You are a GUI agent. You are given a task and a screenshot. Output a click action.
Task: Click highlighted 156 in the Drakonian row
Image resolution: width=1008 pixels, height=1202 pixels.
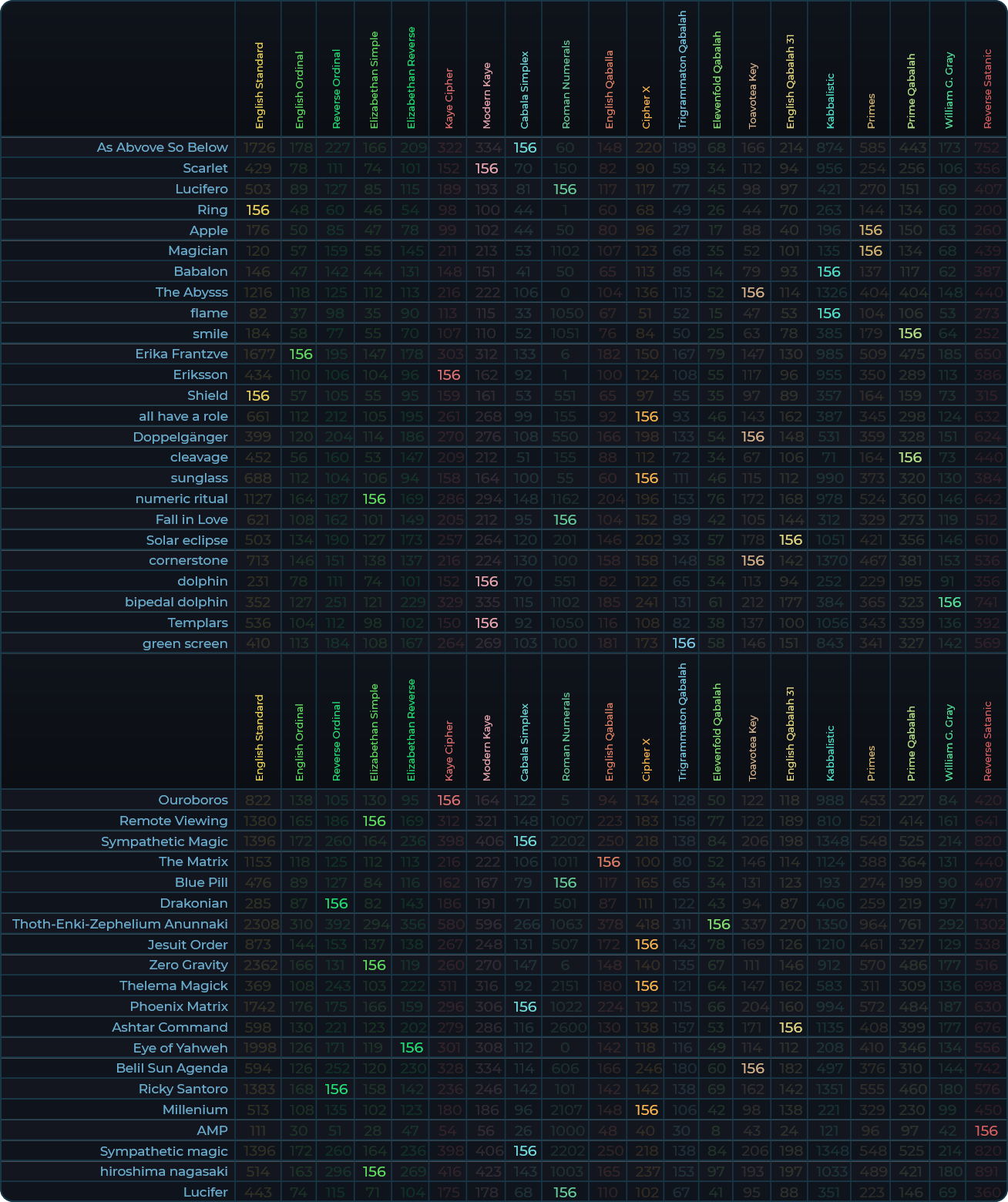(x=336, y=903)
